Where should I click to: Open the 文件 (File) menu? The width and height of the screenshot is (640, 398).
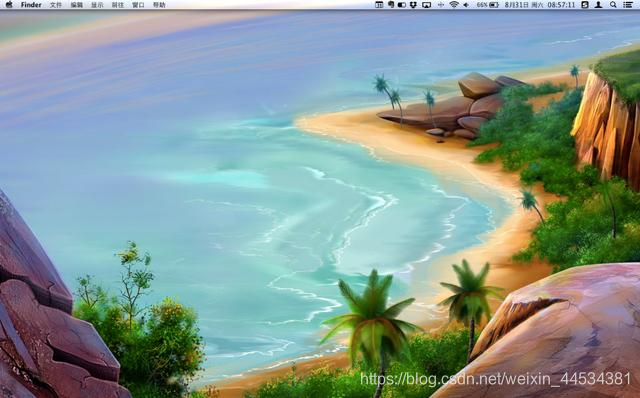pyautogui.click(x=56, y=5)
